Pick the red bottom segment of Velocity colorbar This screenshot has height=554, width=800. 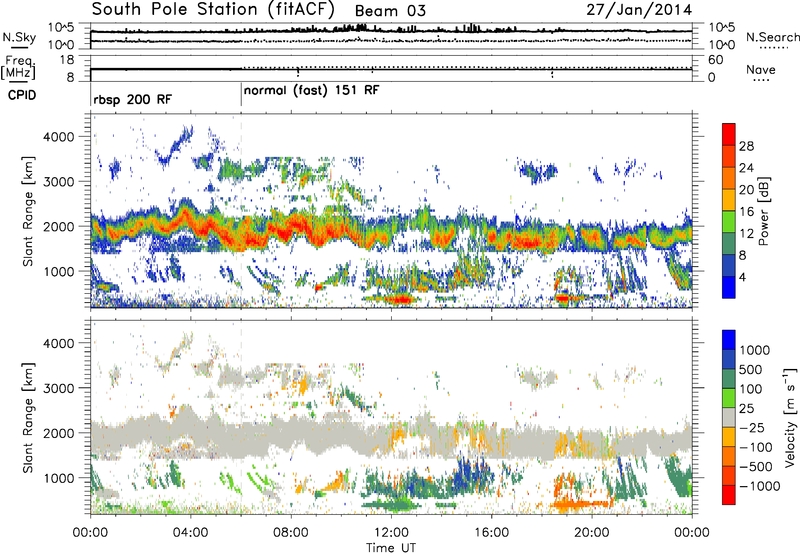click(729, 495)
